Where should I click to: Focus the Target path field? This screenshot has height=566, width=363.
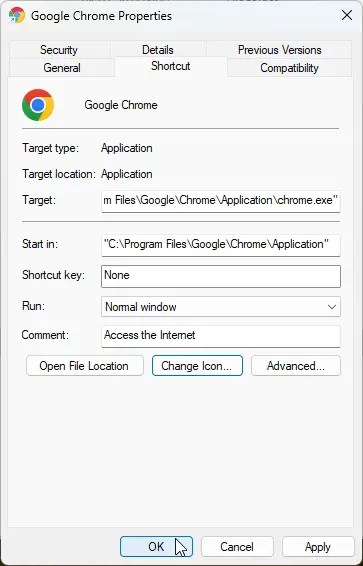point(221,201)
